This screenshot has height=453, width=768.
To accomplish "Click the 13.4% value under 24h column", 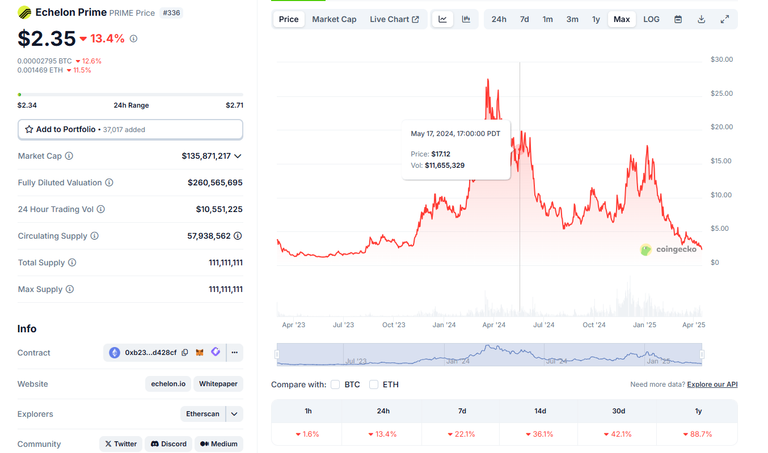I will 383,434.
